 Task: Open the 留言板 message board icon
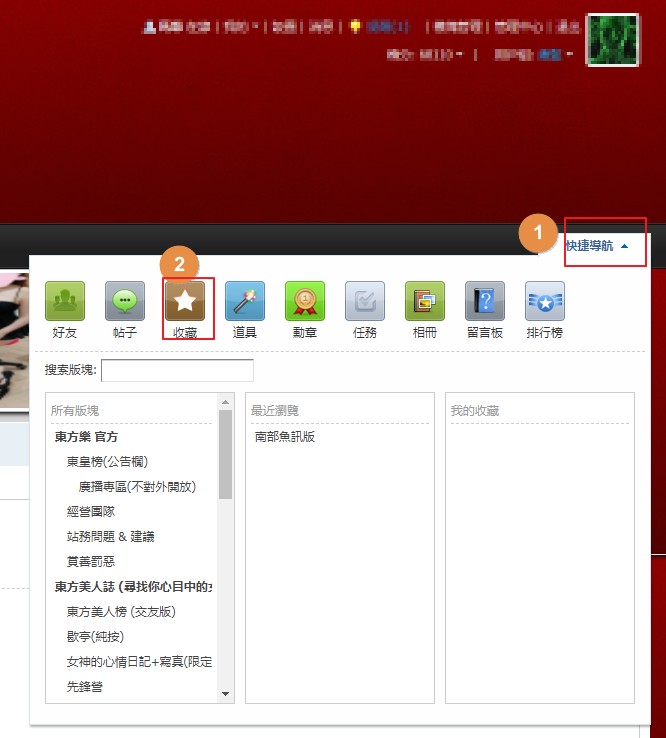[485, 301]
